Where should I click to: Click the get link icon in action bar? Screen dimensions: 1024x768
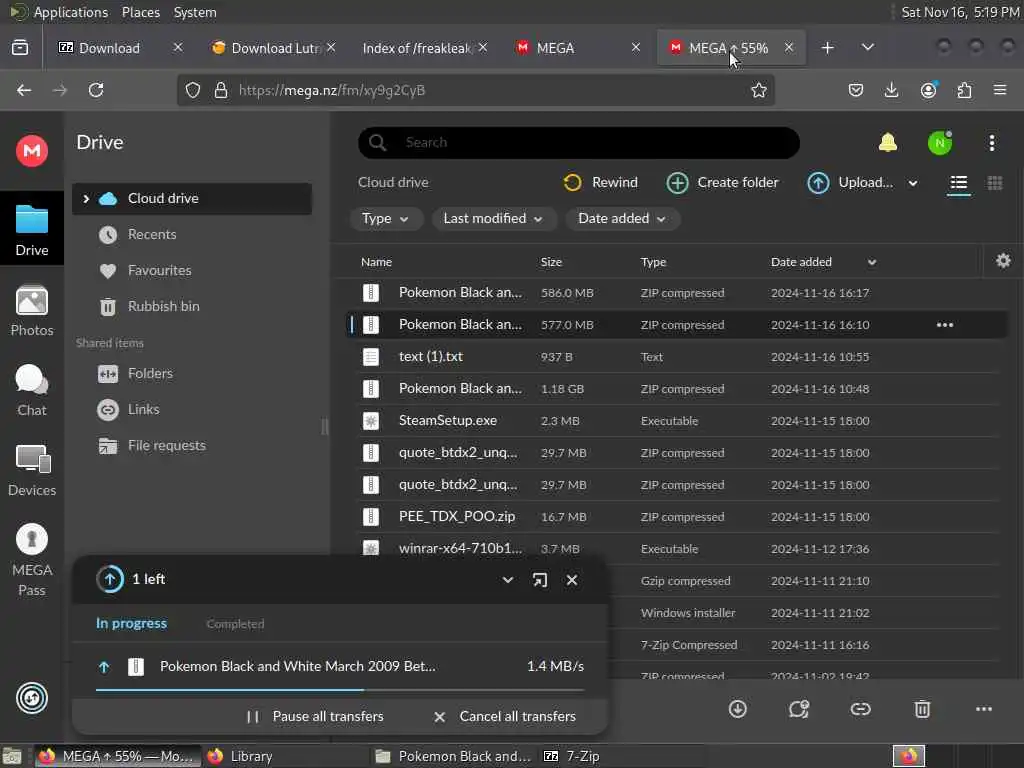tap(860, 709)
